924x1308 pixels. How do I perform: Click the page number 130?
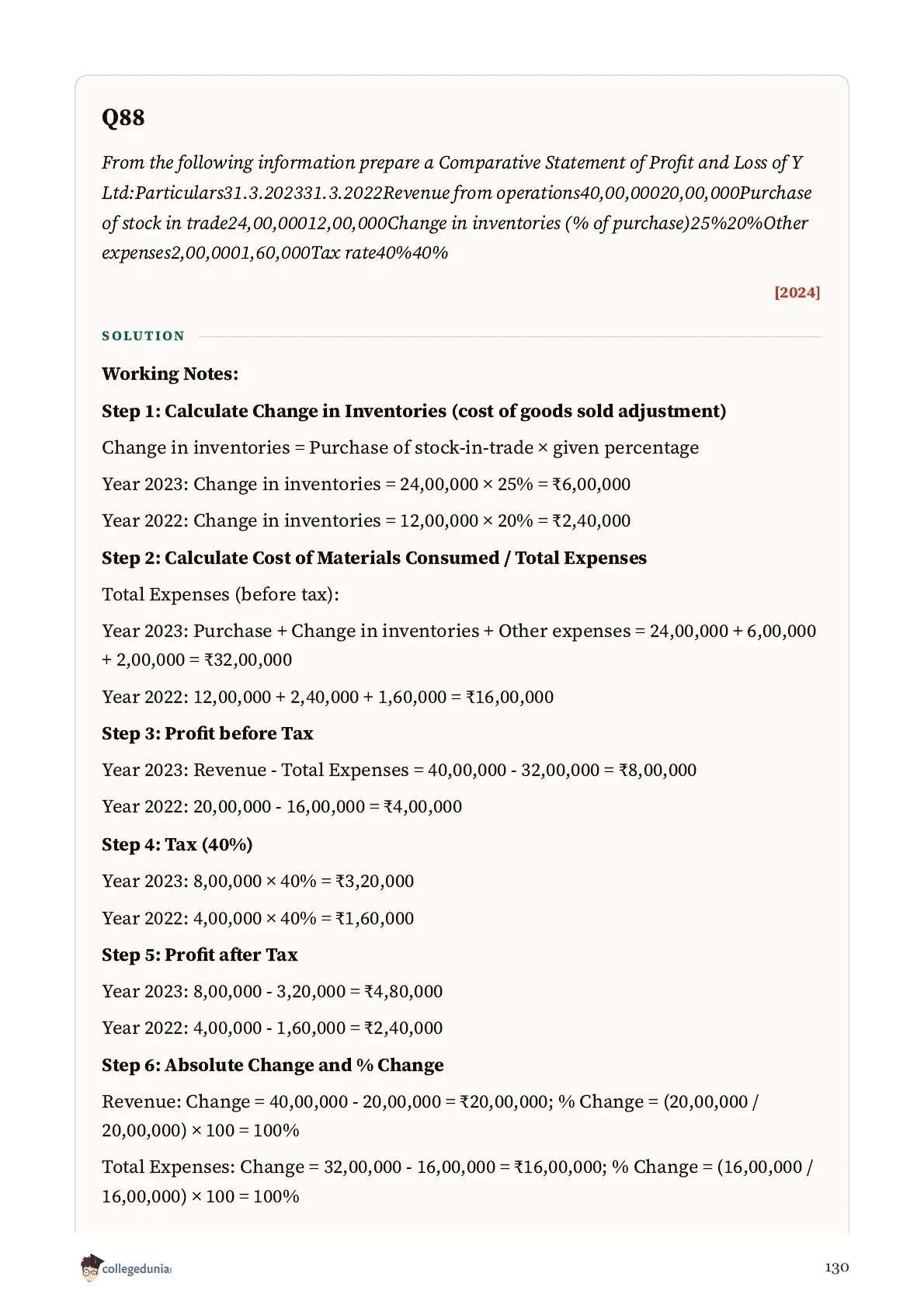(x=837, y=1268)
